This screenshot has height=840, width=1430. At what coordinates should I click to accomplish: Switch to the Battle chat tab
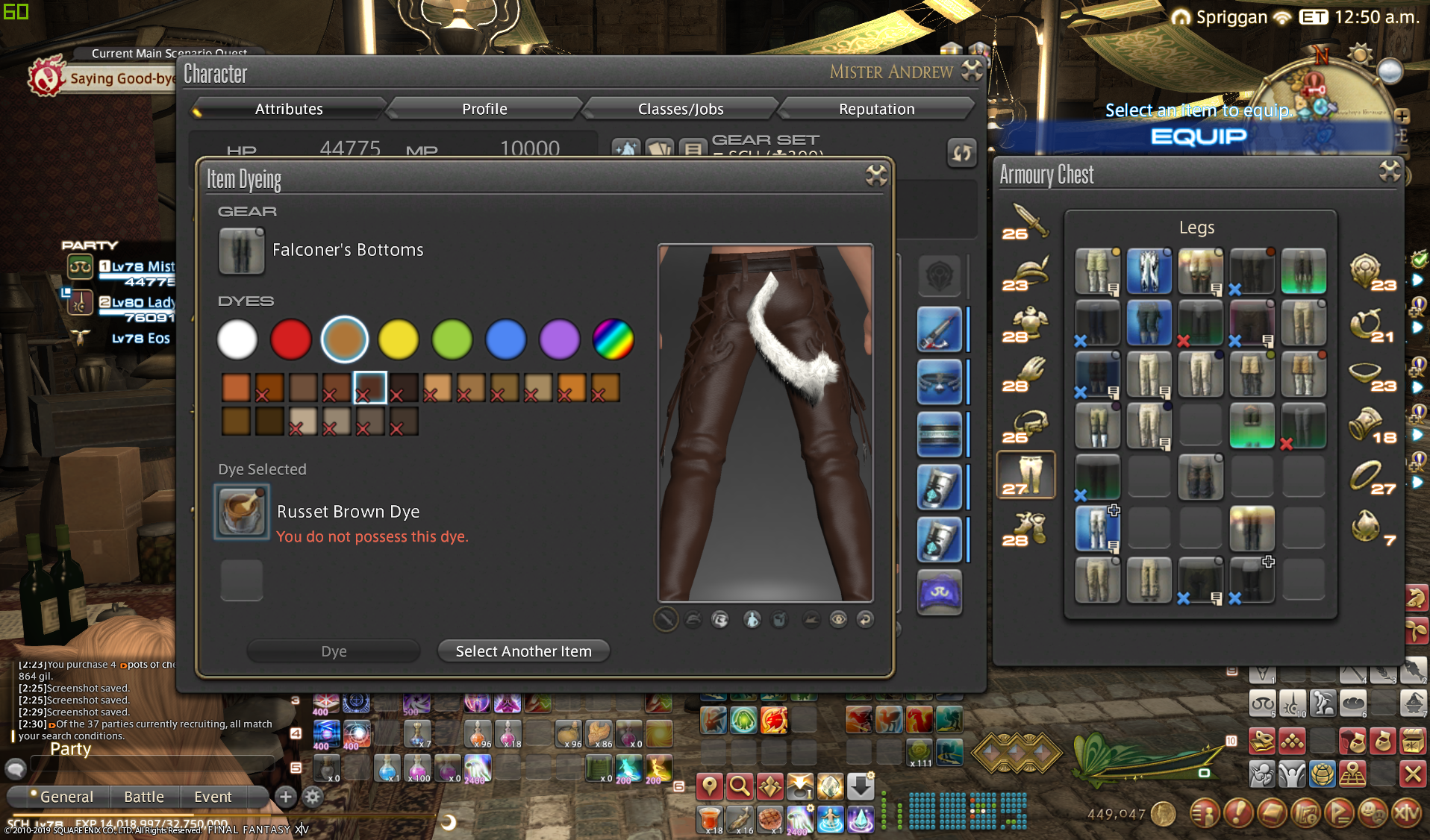[144, 797]
